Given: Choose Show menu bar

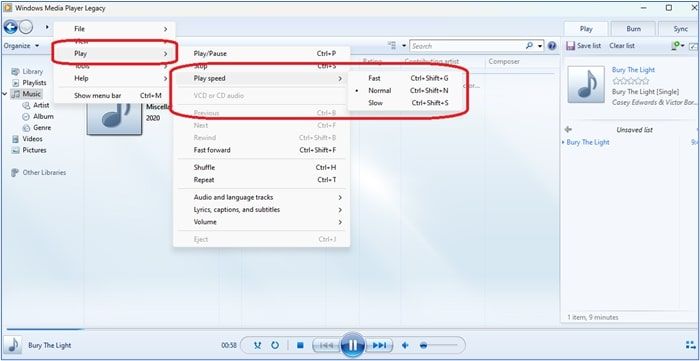Looking at the screenshot, I should point(115,95).
